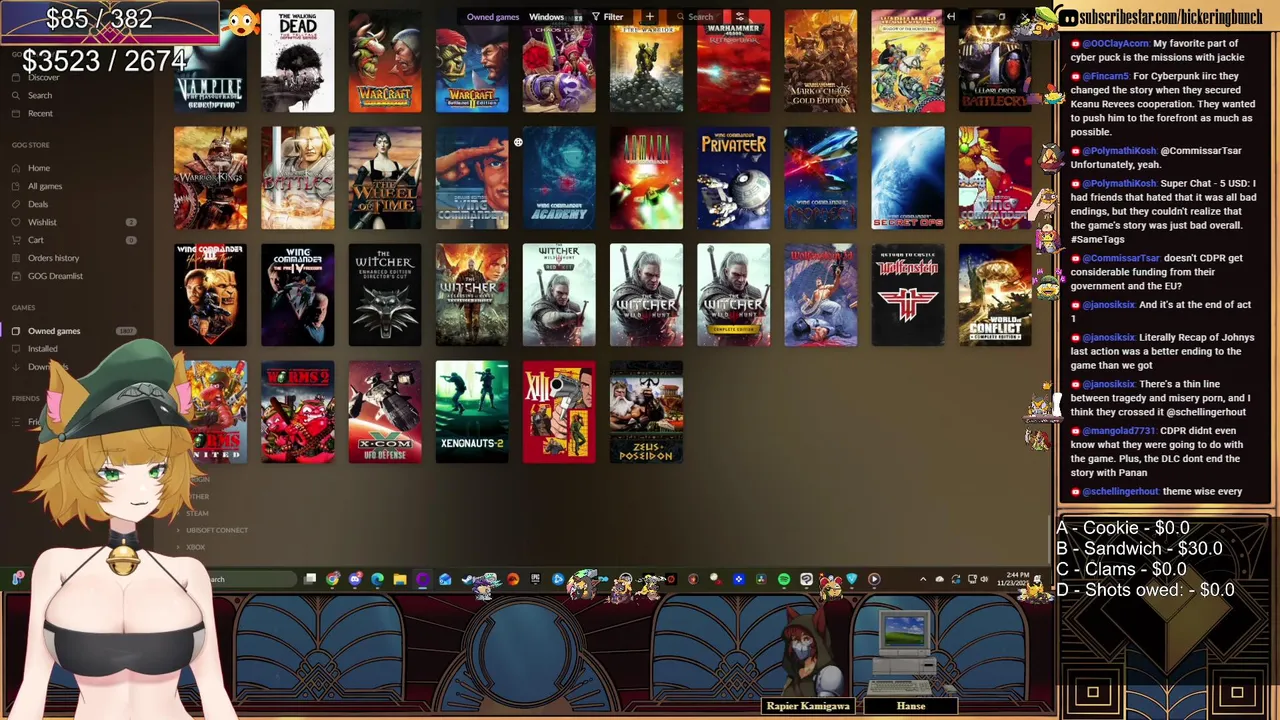Open the Deals page
Image resolution: width=1280 pixels, height=720 pixels.
click(38, 204)
